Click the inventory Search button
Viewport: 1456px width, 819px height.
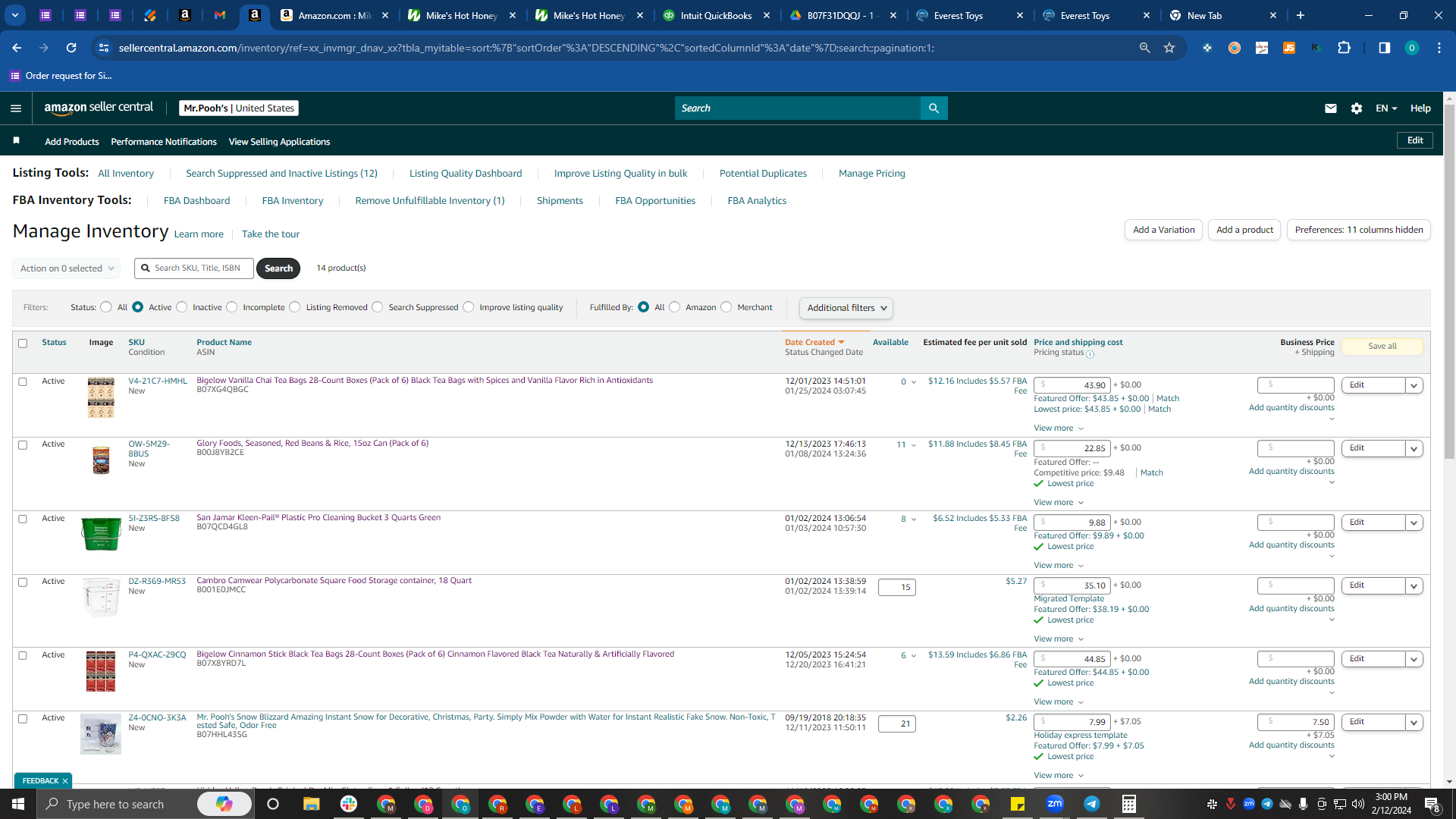[278, 268]
